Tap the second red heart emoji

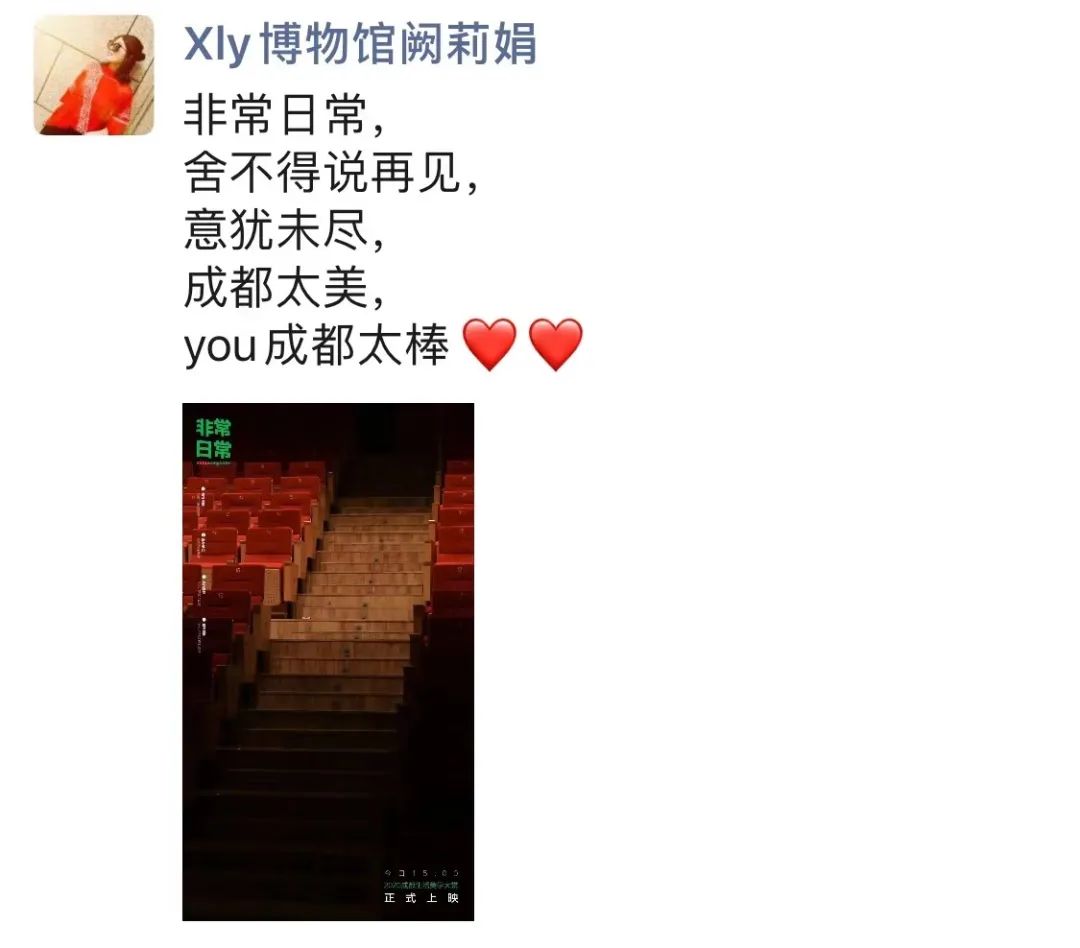coord(556,344)
